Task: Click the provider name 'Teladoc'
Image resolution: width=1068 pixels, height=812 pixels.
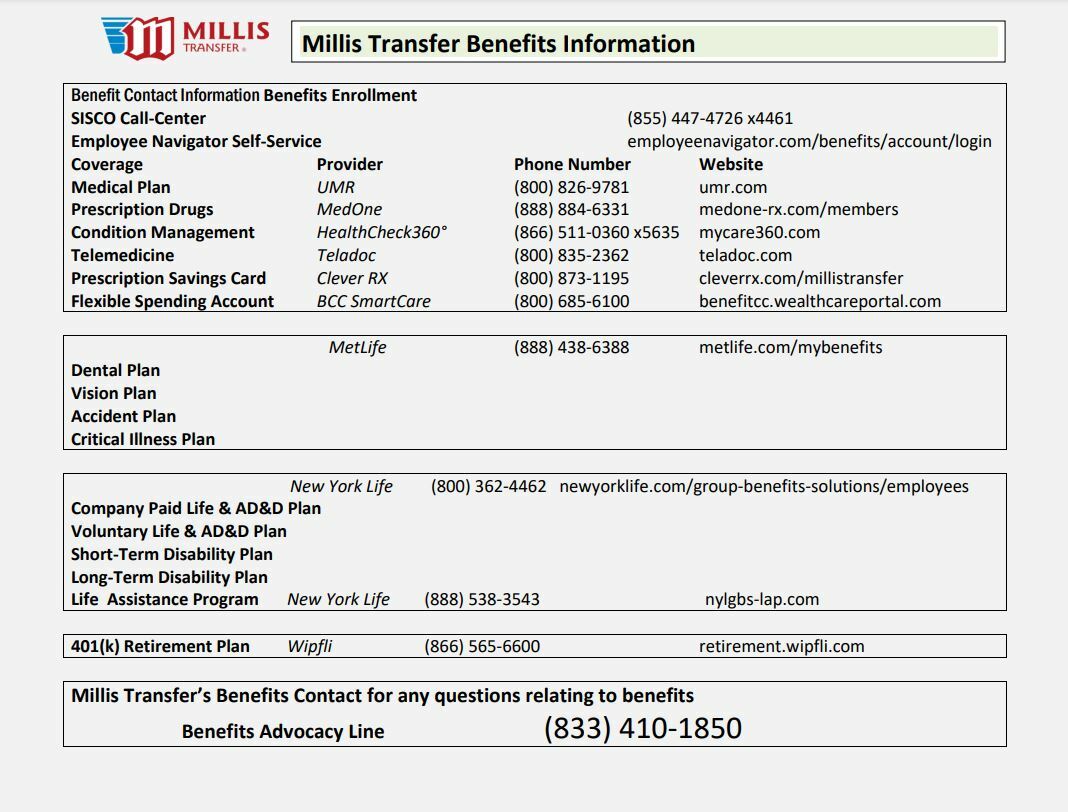Action: tap(346, 255)
